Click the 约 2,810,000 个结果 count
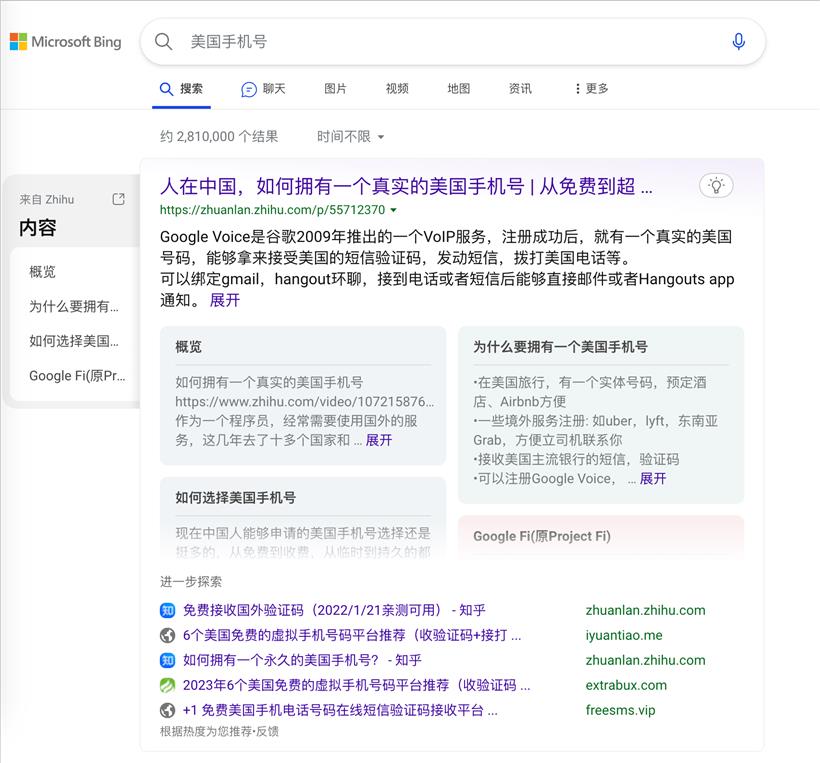This screenshot has width=820, height=763. tap(219, 137)
